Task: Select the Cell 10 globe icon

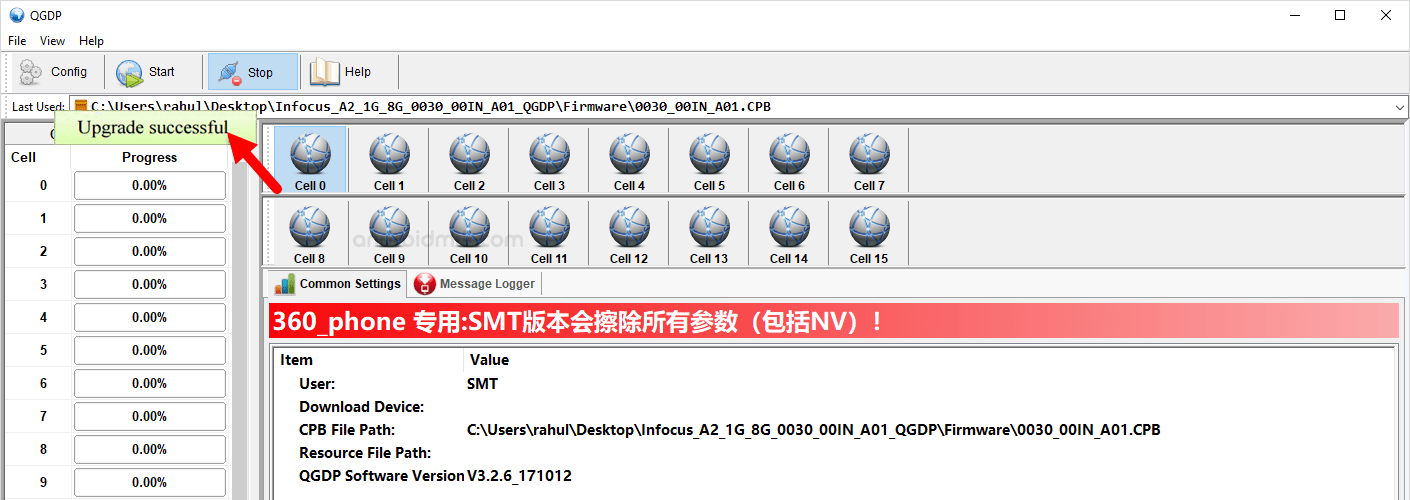Action: pos(469,227)
